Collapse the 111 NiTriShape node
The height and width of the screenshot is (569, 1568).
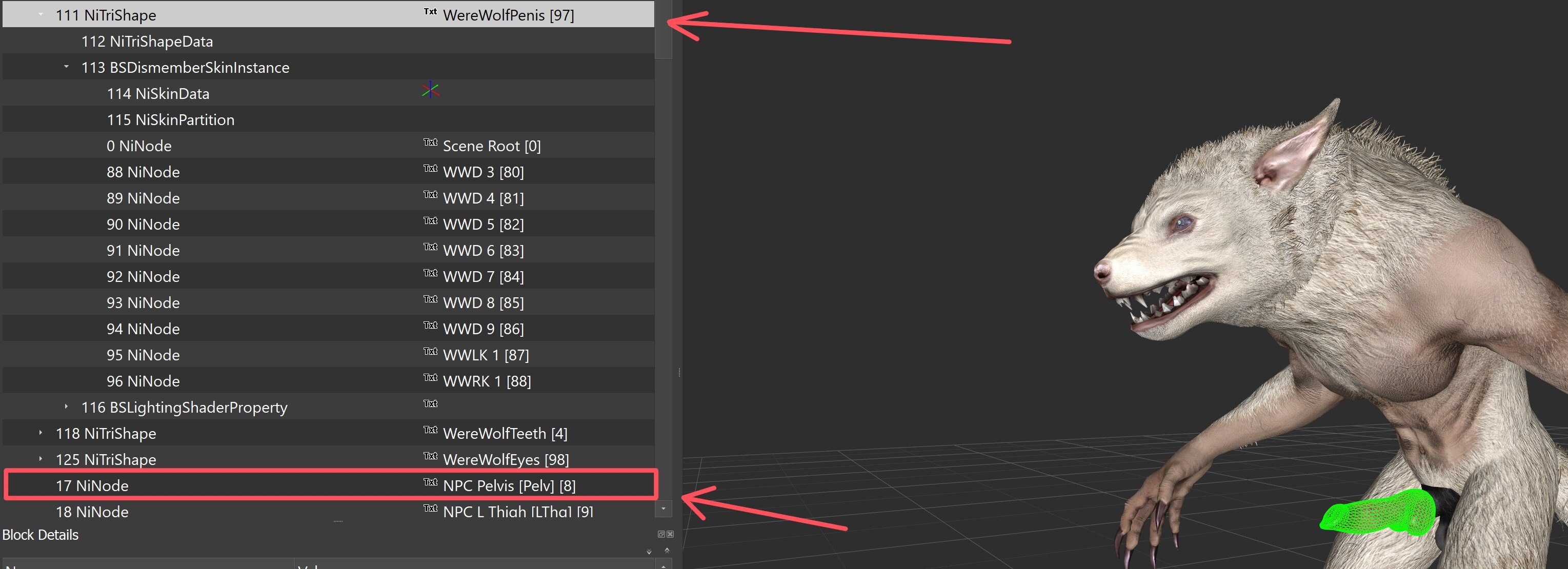[41, 14]
